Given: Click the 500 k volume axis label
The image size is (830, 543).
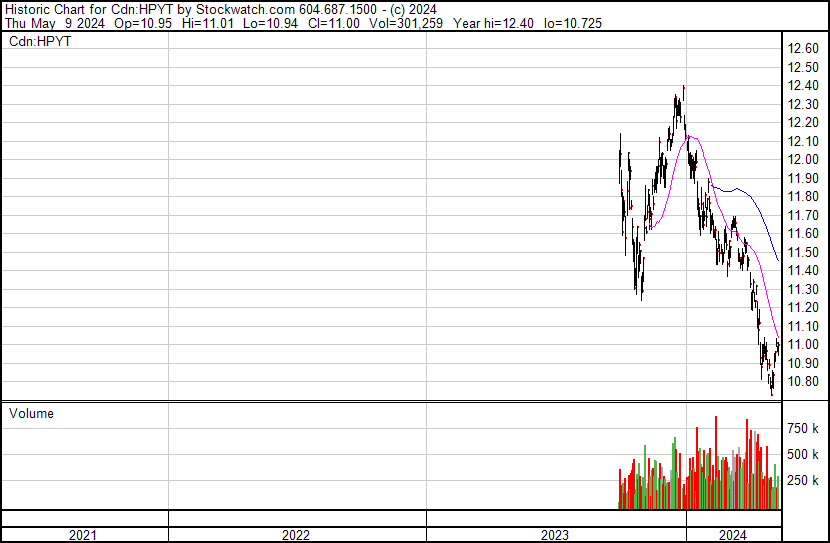Looking at the screenshot, I should pyautogui.click(x=803, y=454).
